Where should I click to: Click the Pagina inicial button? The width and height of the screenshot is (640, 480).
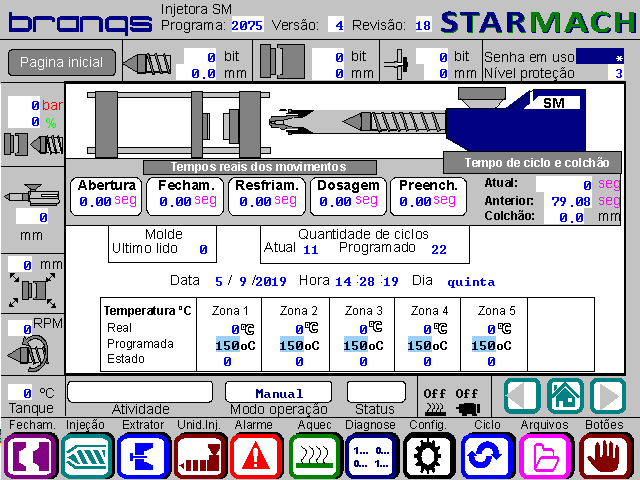pos(62,62)
